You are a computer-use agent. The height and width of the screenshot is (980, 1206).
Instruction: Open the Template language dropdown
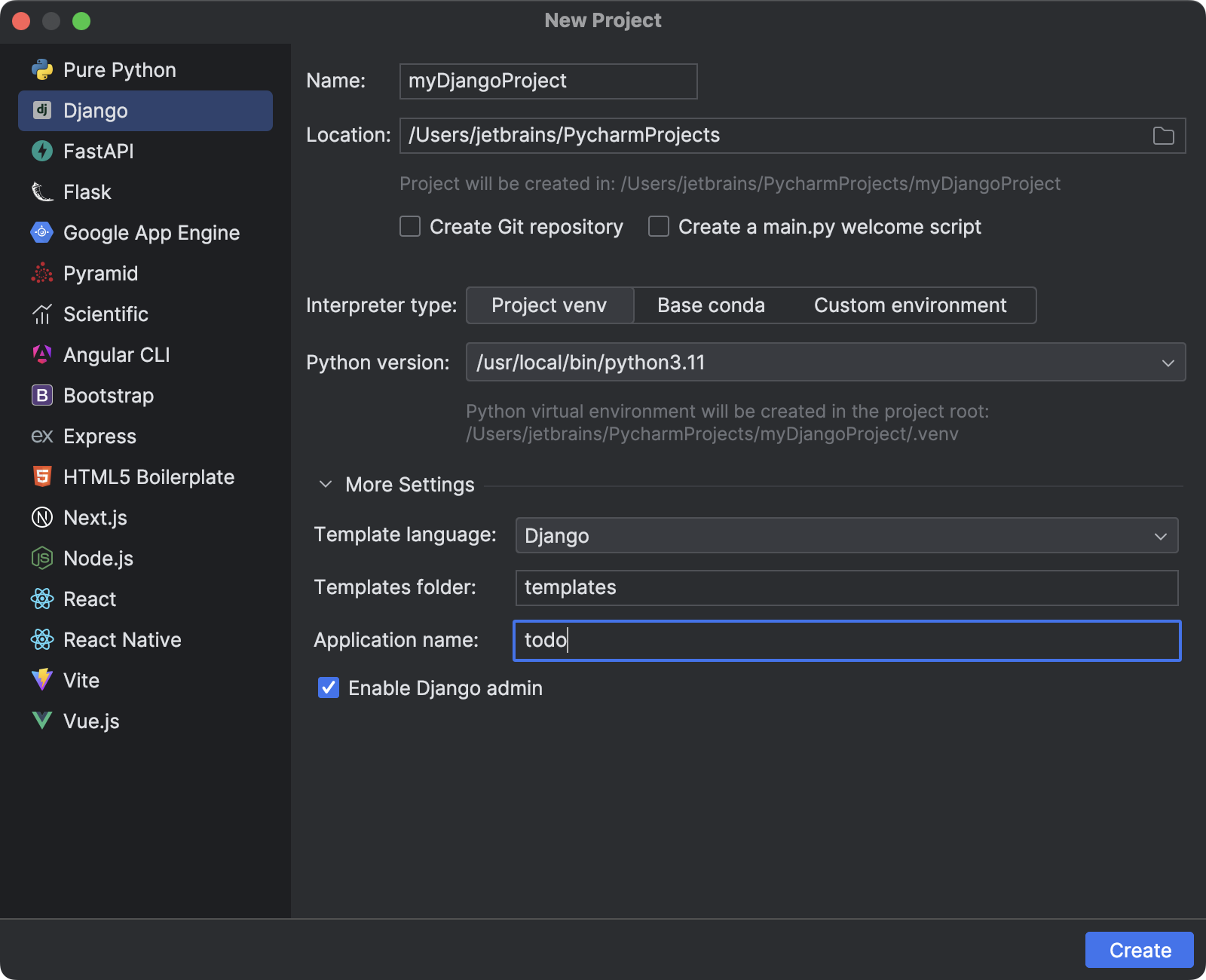pos(846,536)
